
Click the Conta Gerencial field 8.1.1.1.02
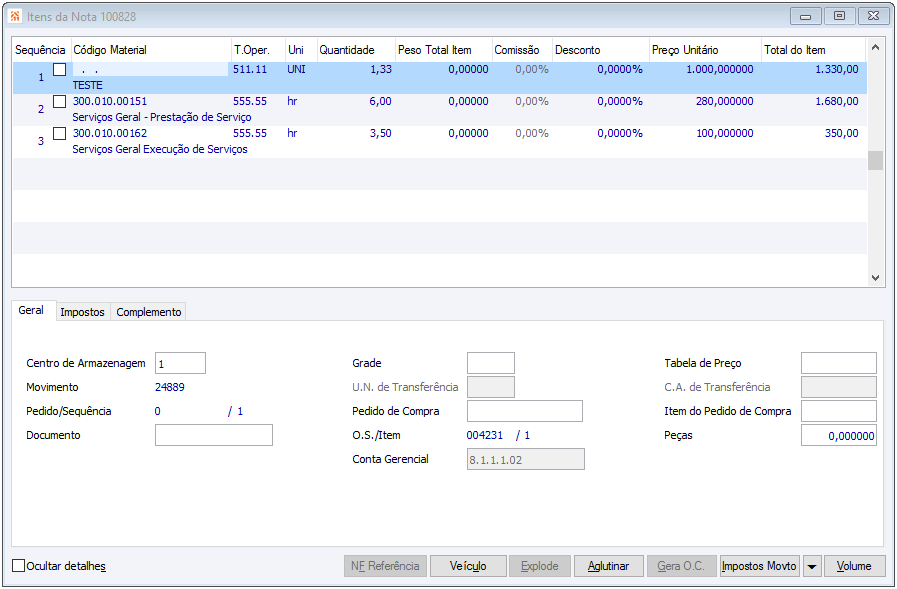click(526, 459)
